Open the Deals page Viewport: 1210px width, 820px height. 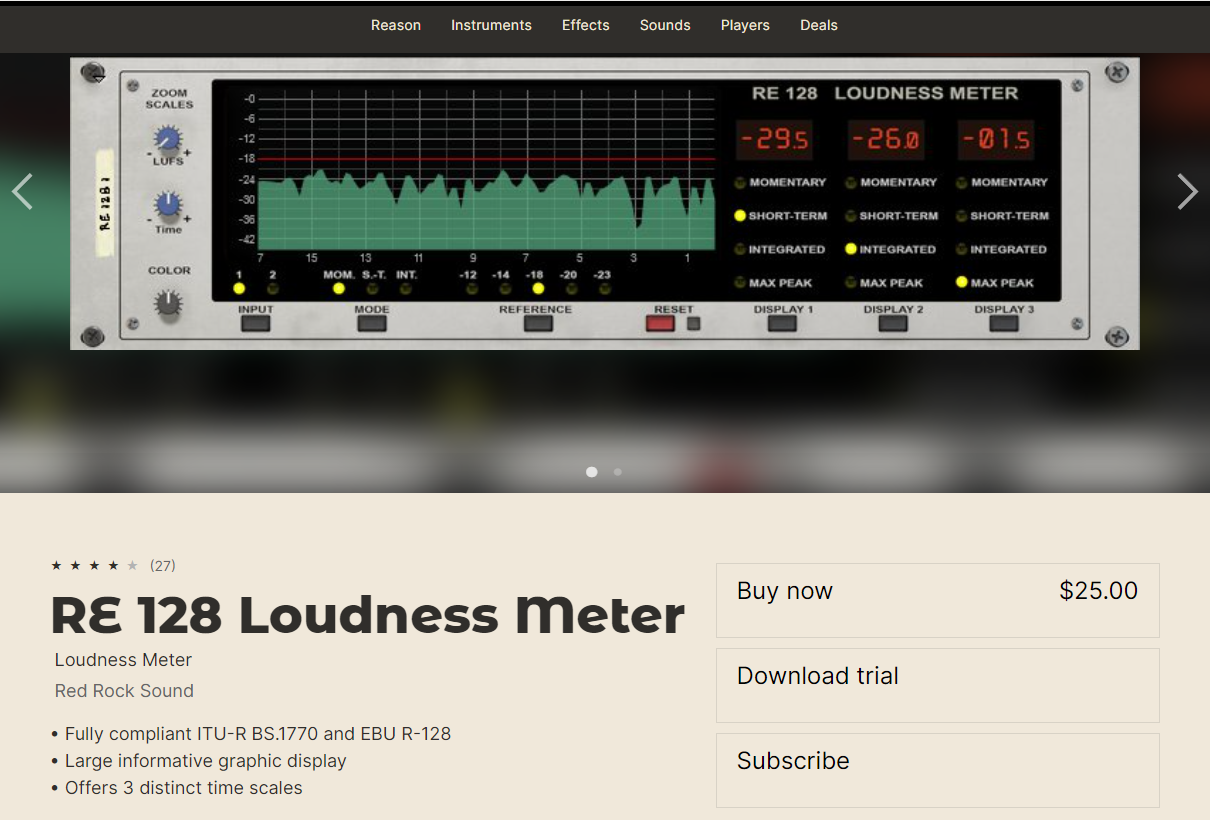click(x=819, y=25)
